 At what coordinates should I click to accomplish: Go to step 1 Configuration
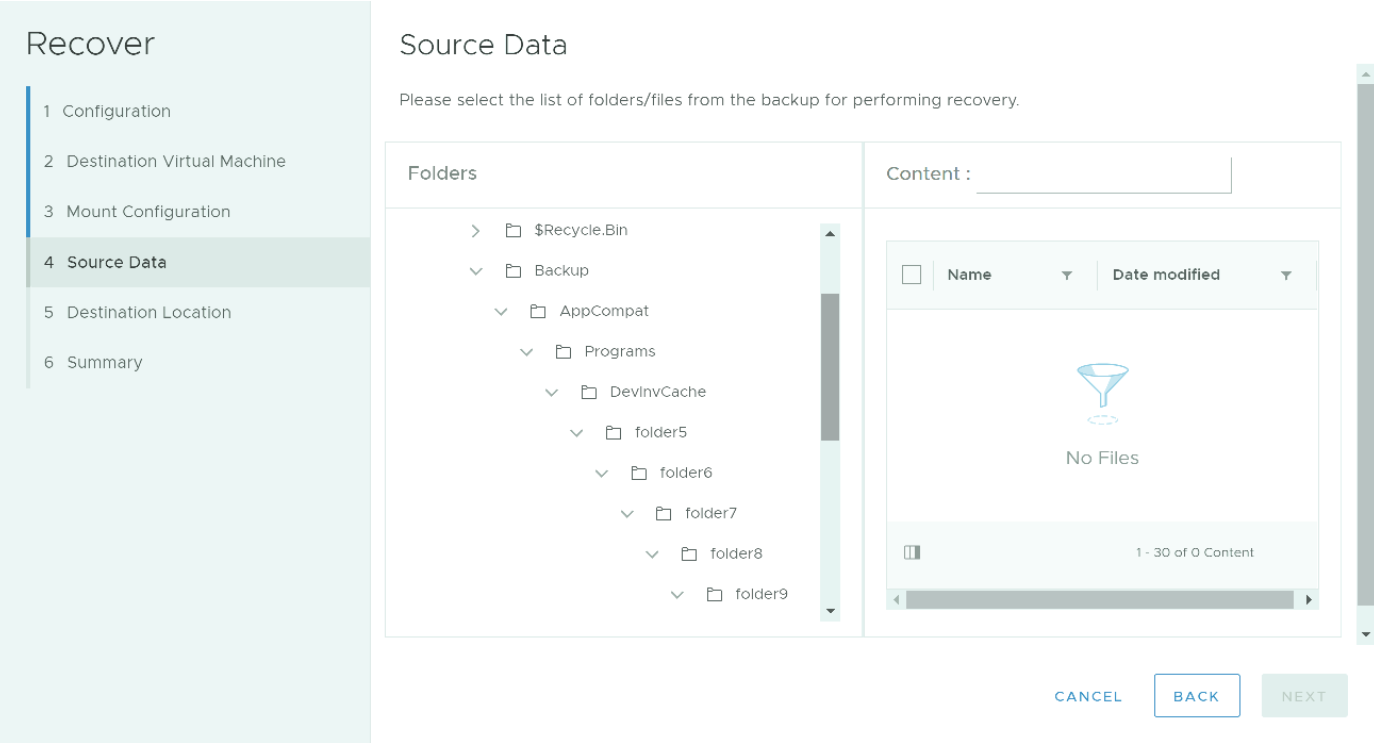116,111
